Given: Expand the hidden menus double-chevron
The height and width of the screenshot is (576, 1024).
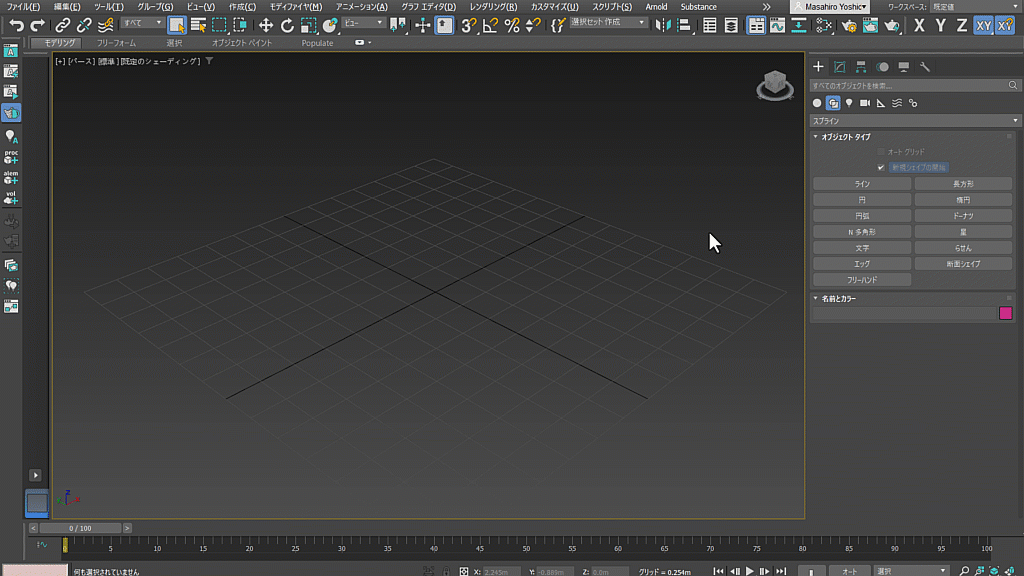Looking at the screenshot, I should (766, 7).
